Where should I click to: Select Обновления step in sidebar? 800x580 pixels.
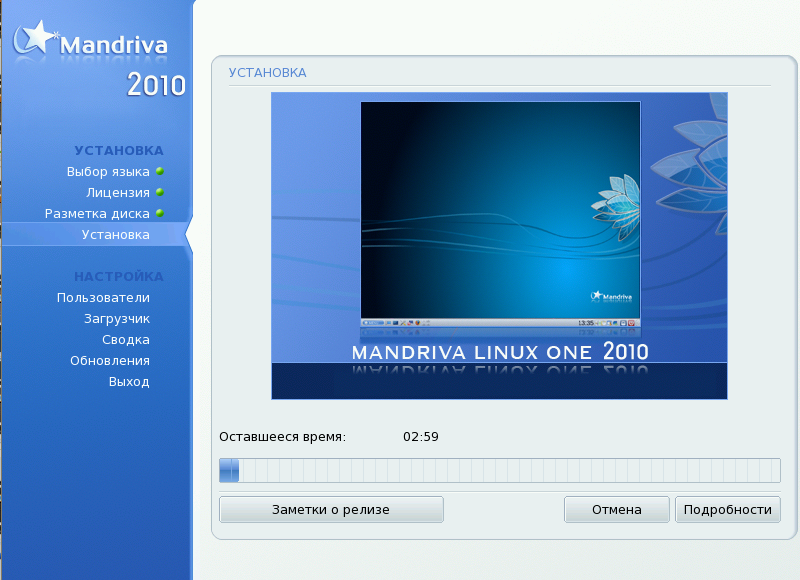(x=110, y=361)
